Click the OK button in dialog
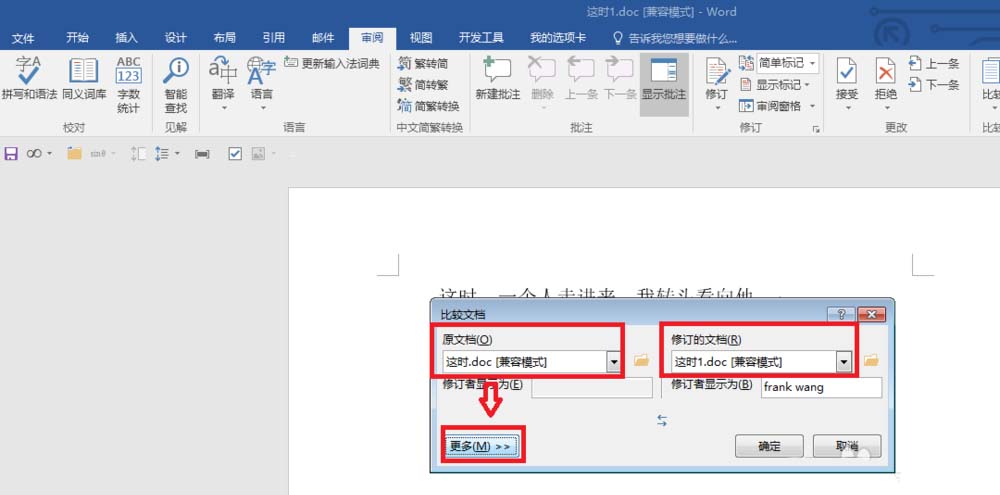This screenshot has height=495, width=1000. pos(769,446)
